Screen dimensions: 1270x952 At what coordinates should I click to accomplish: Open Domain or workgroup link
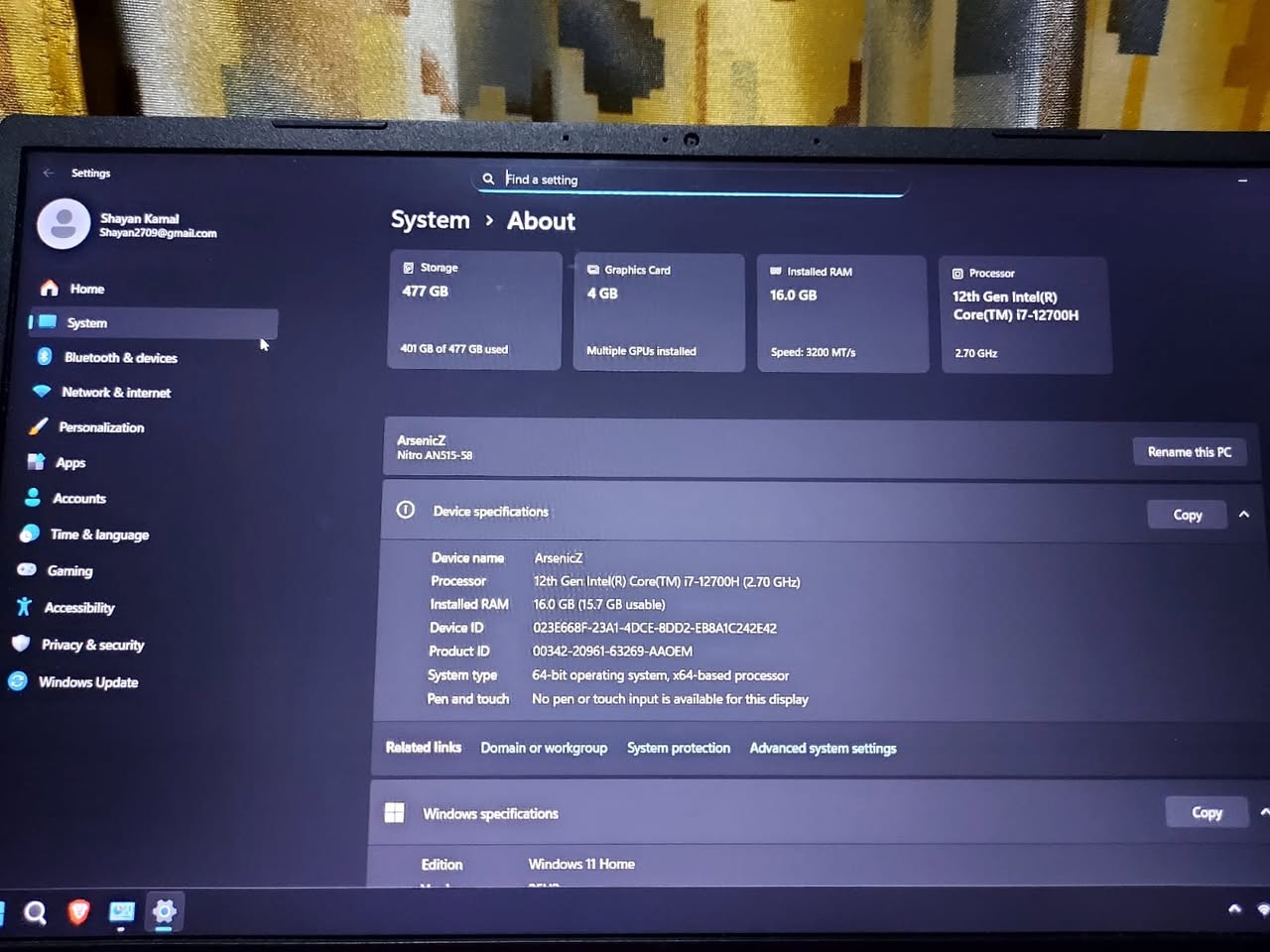click(x=544, y=748)
